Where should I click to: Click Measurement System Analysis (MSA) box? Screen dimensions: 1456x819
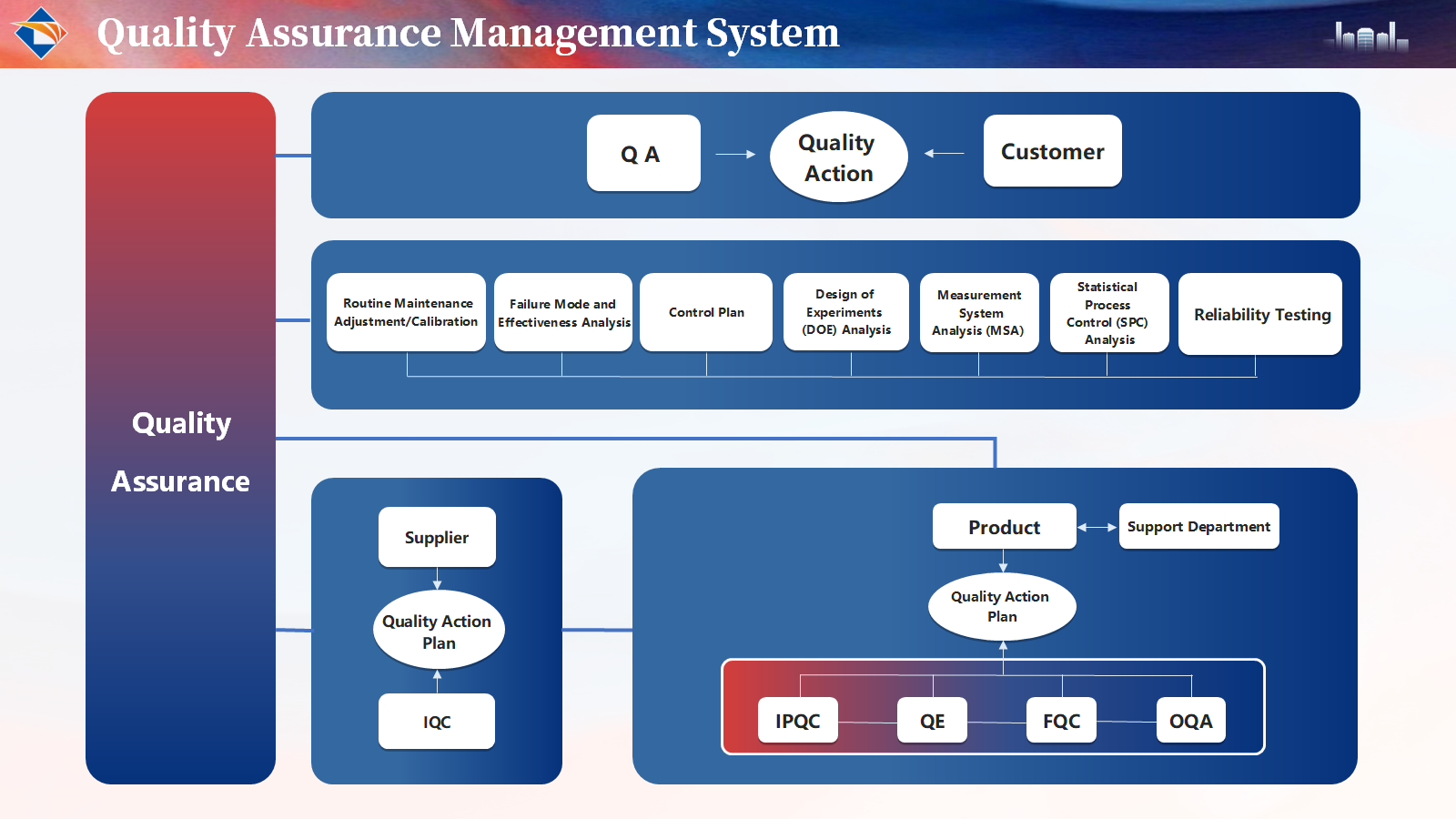click(x=979, y=312)
